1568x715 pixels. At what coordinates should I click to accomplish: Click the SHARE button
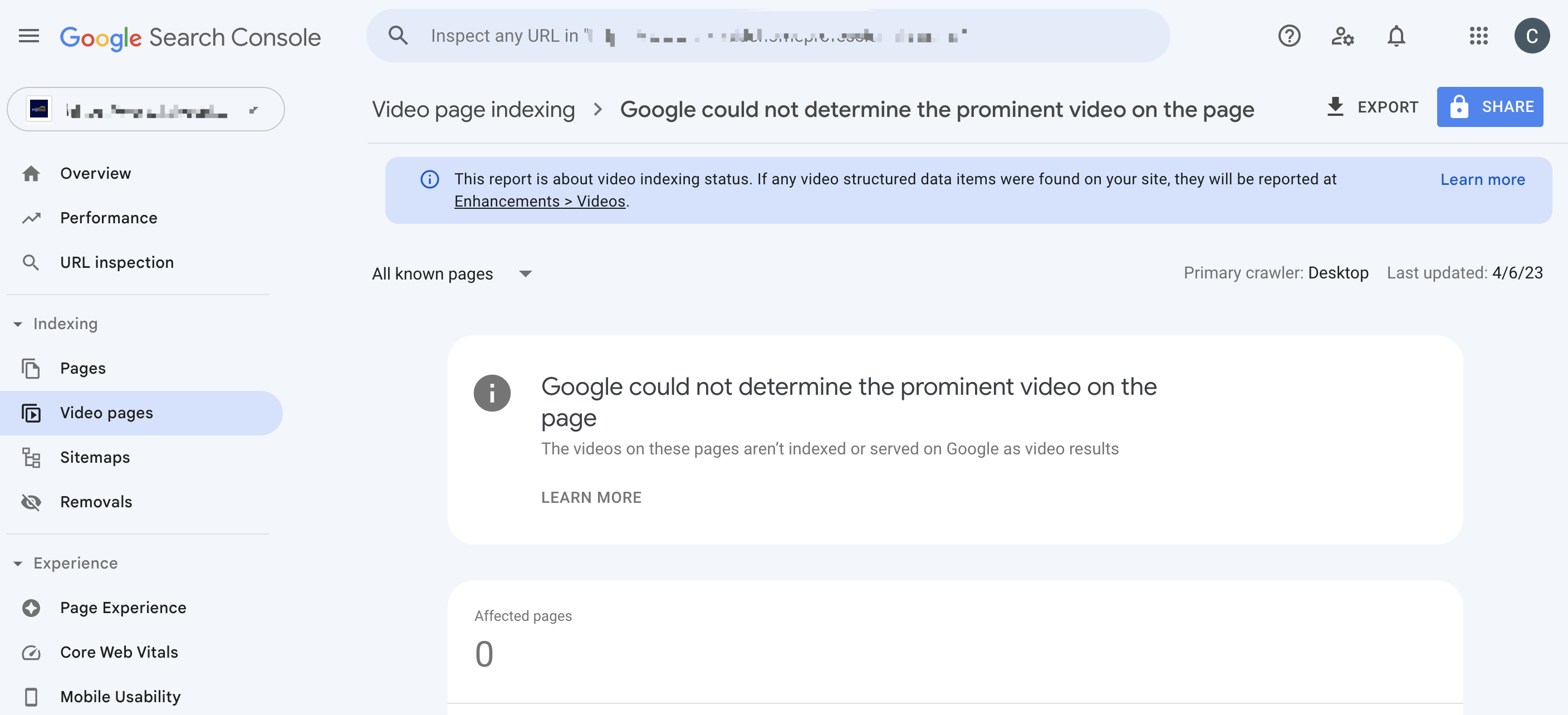point(1489,106)
